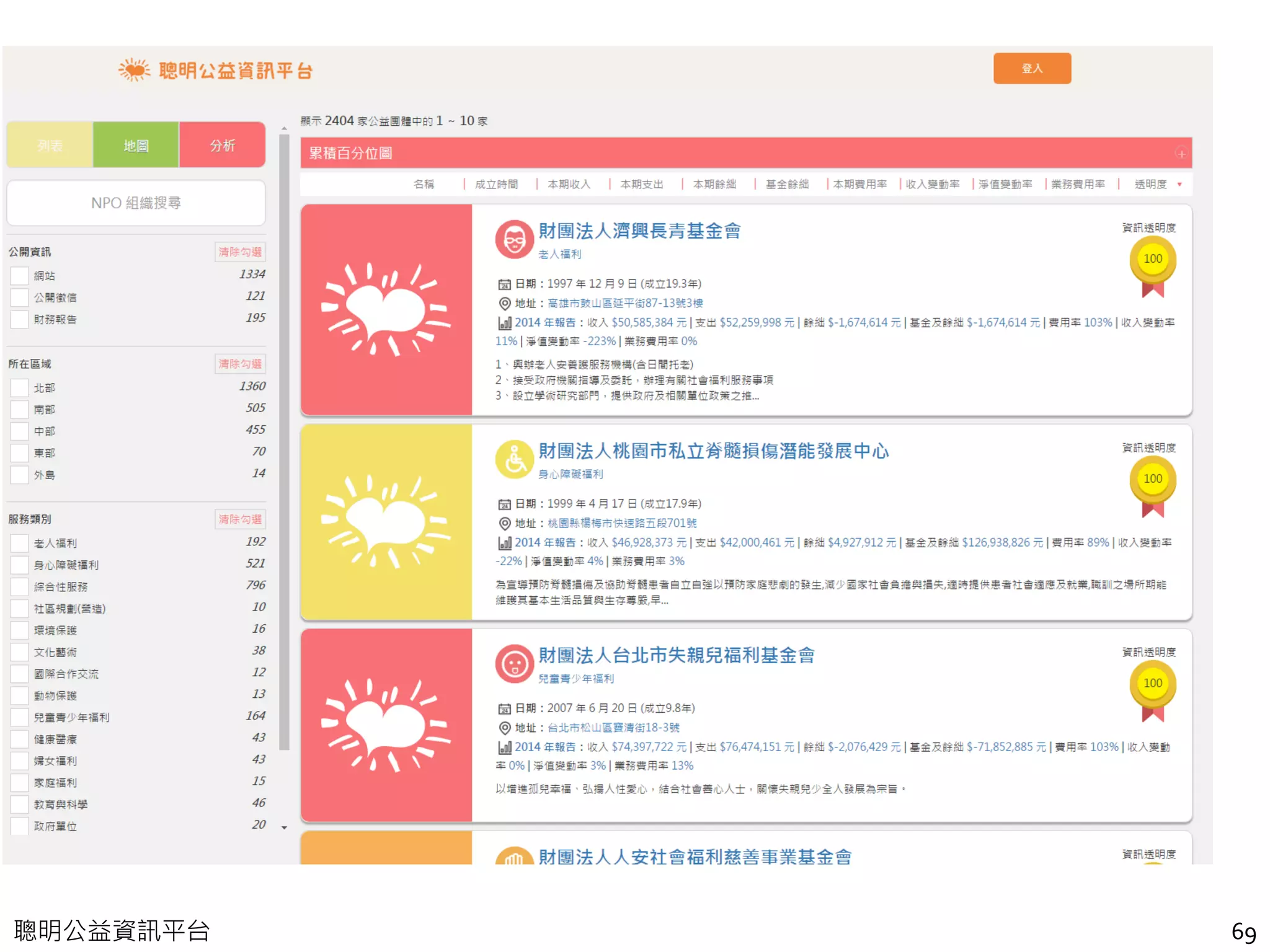Click the elderly face icon for 濟興長青基金會

[x=514, y=239]
